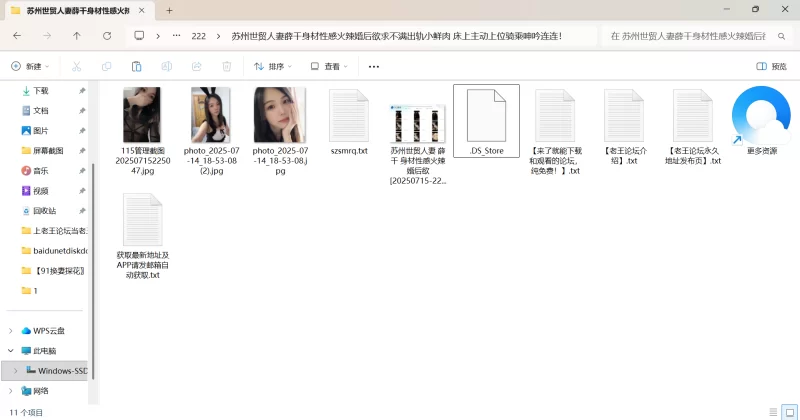
Task: Expand chevron after the PC icon
Action: 158,36
